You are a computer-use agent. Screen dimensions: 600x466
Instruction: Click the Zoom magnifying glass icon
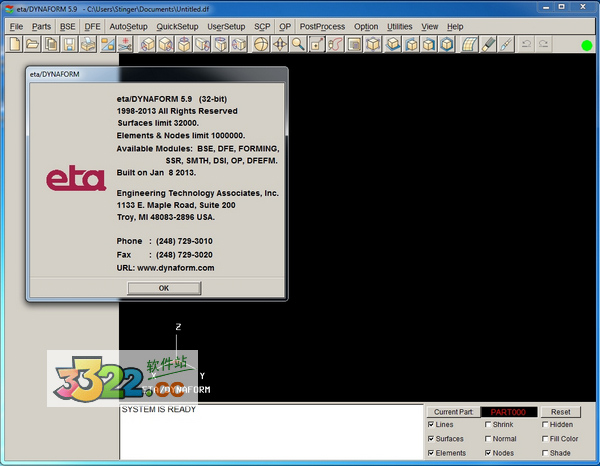pyautogui.click(x=298, y=44)
